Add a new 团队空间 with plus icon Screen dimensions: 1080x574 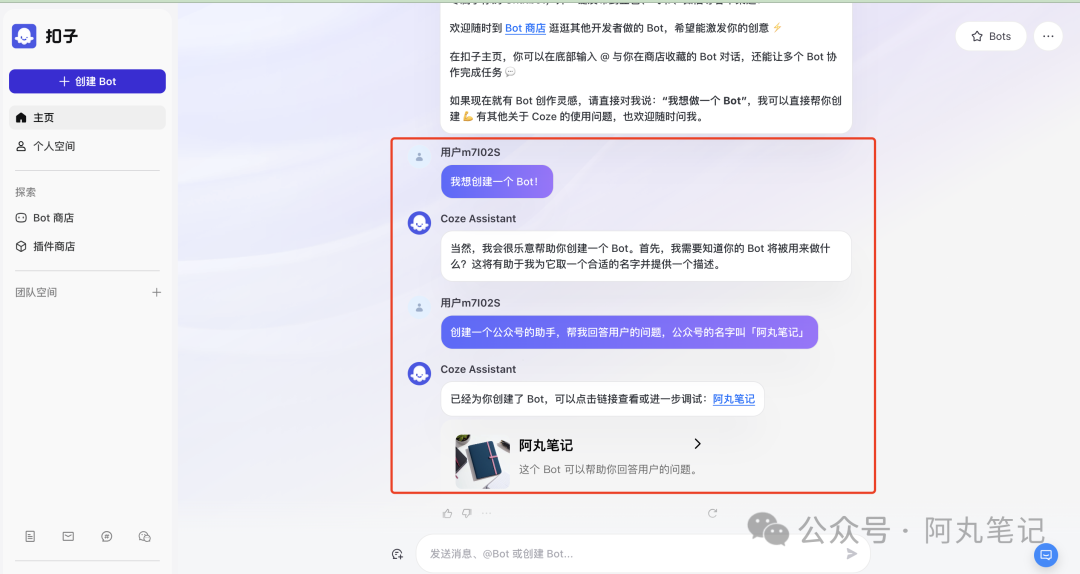156,292
